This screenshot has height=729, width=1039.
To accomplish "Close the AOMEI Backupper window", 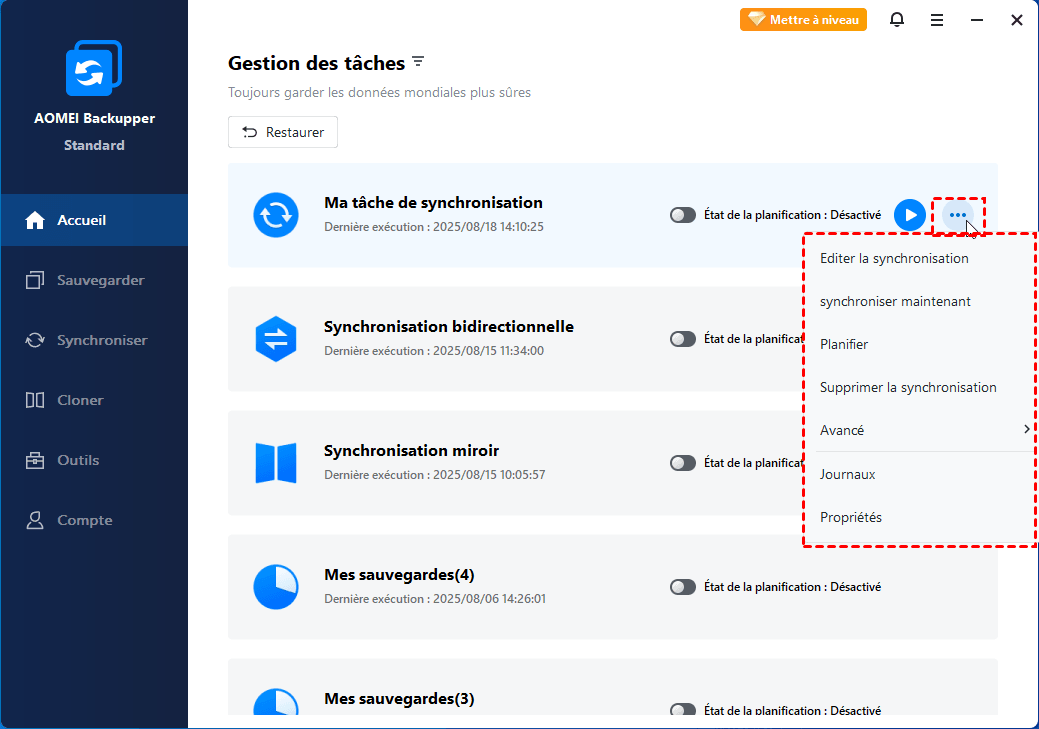I will pos(1016,21).
